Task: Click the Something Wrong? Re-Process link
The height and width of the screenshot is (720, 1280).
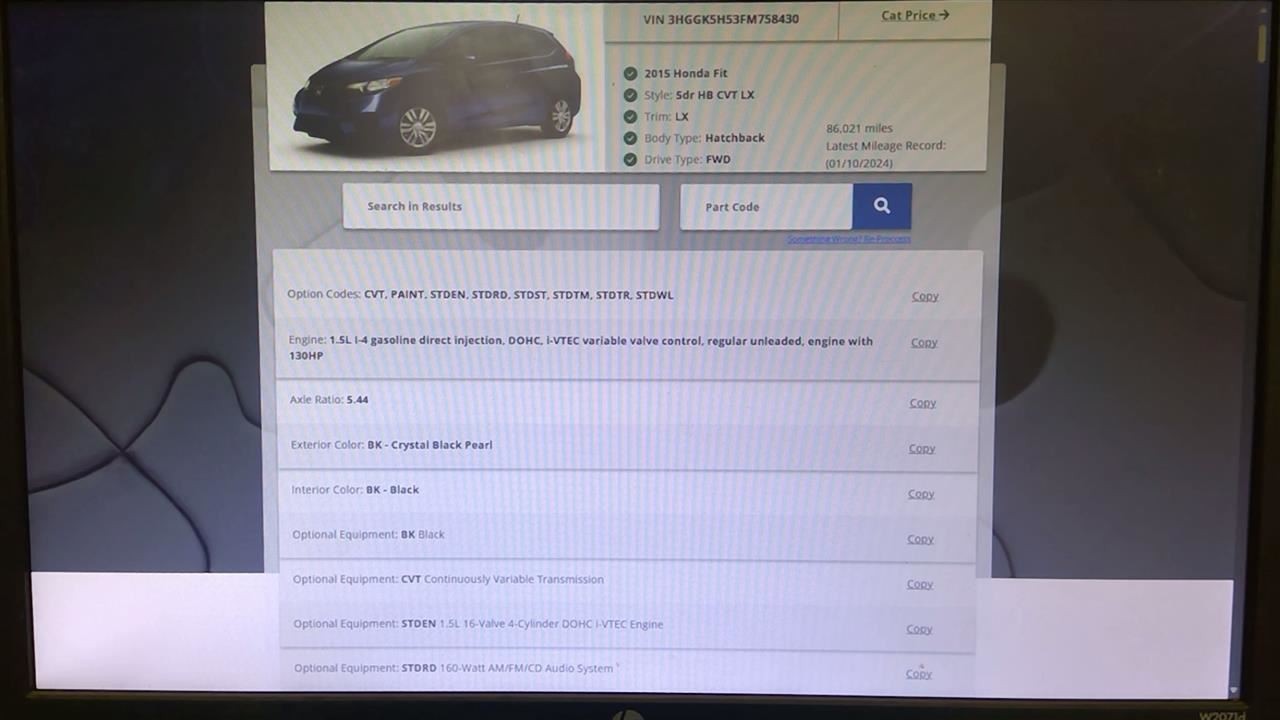Action: pyautogui.click(x=848, y=239)
